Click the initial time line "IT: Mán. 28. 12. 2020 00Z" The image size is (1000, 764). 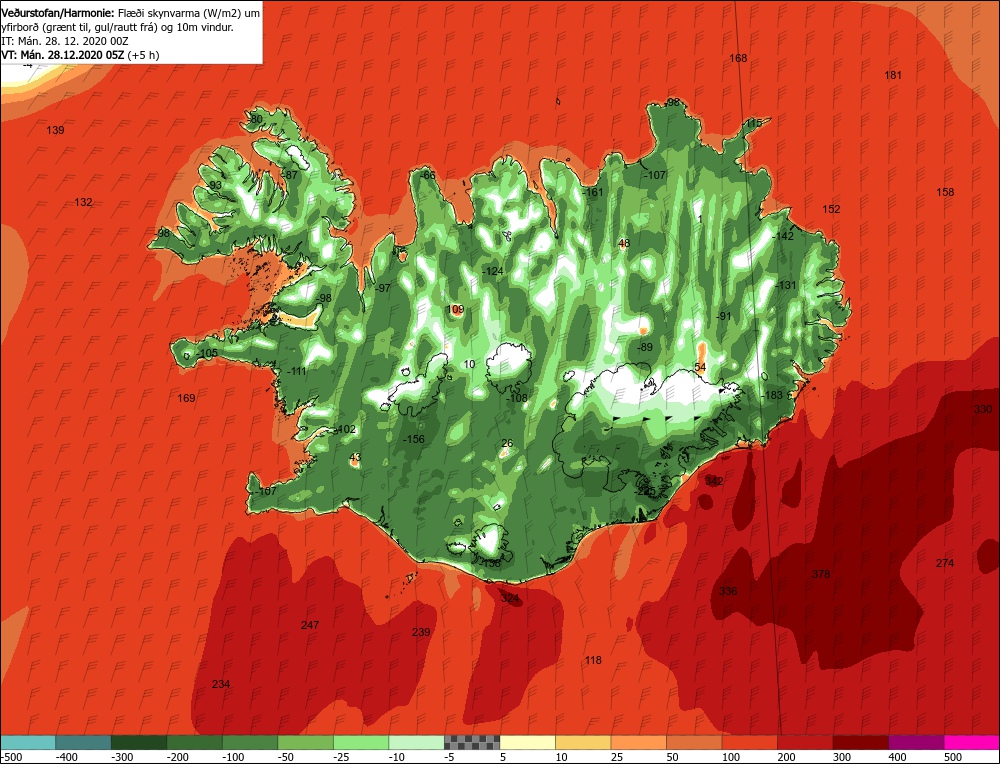point(65,41)
